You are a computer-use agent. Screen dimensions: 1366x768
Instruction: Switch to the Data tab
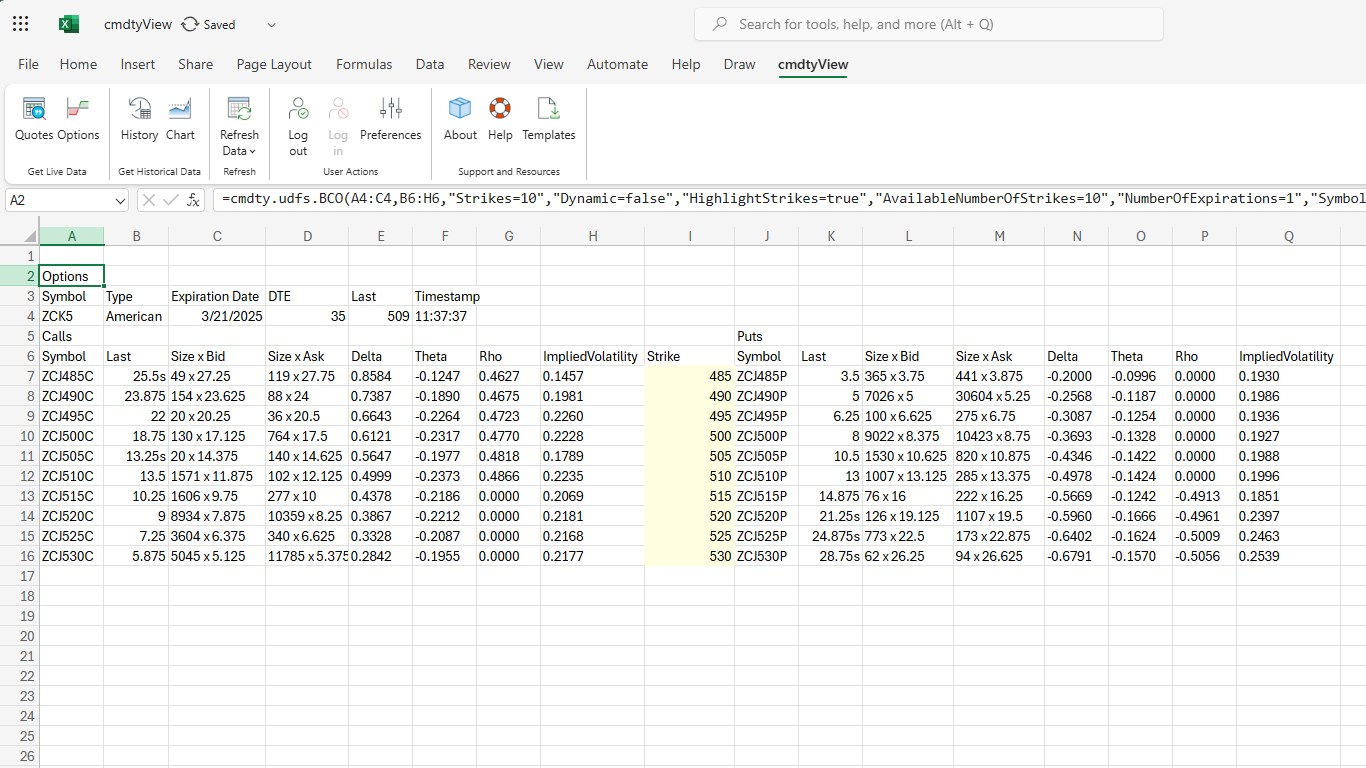pos(430,64)
